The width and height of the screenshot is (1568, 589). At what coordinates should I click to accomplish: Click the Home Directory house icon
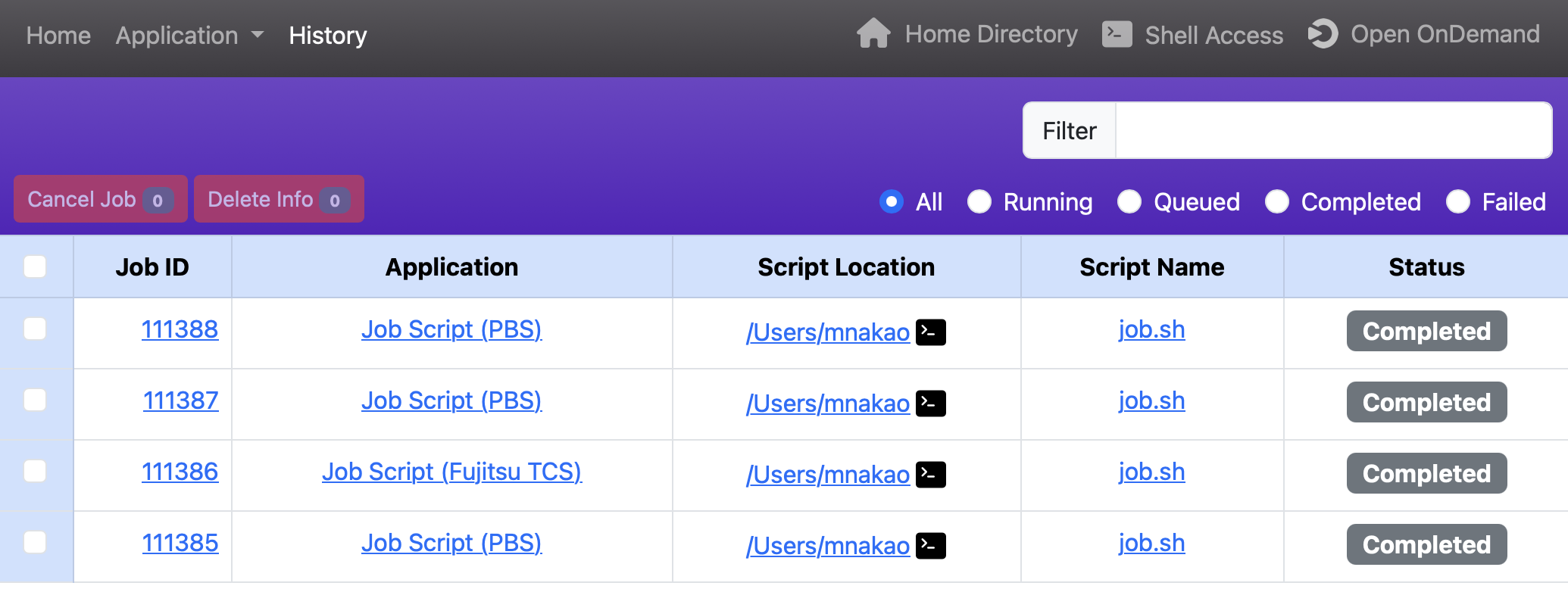(873, 34)
